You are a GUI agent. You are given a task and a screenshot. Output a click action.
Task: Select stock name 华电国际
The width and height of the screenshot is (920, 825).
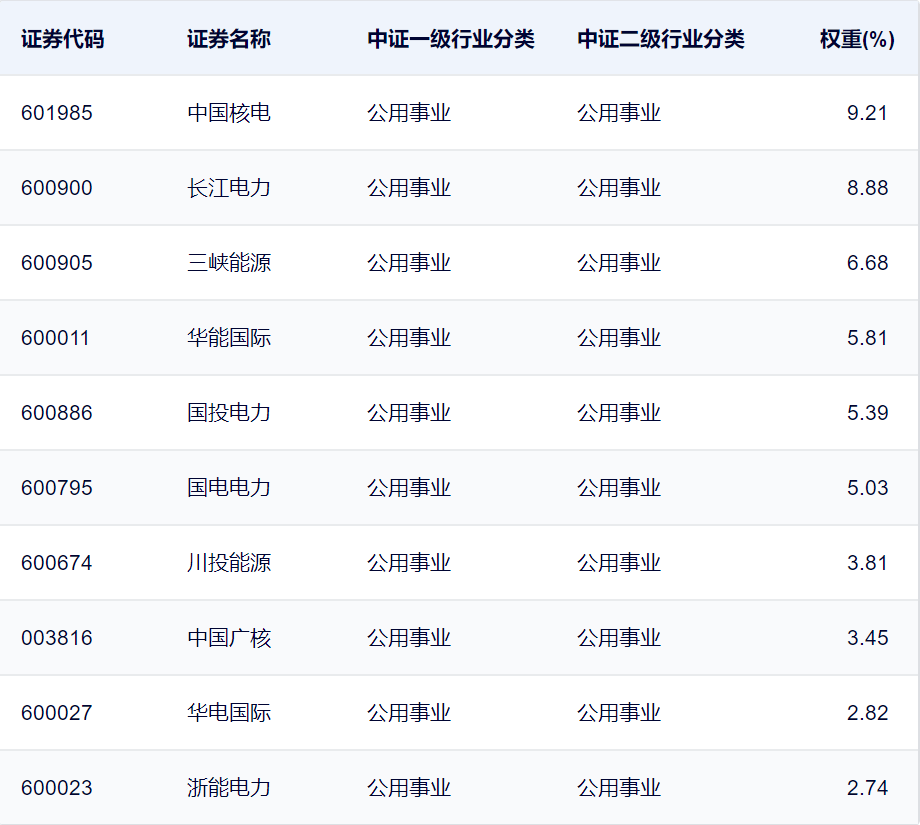[229, 712]
